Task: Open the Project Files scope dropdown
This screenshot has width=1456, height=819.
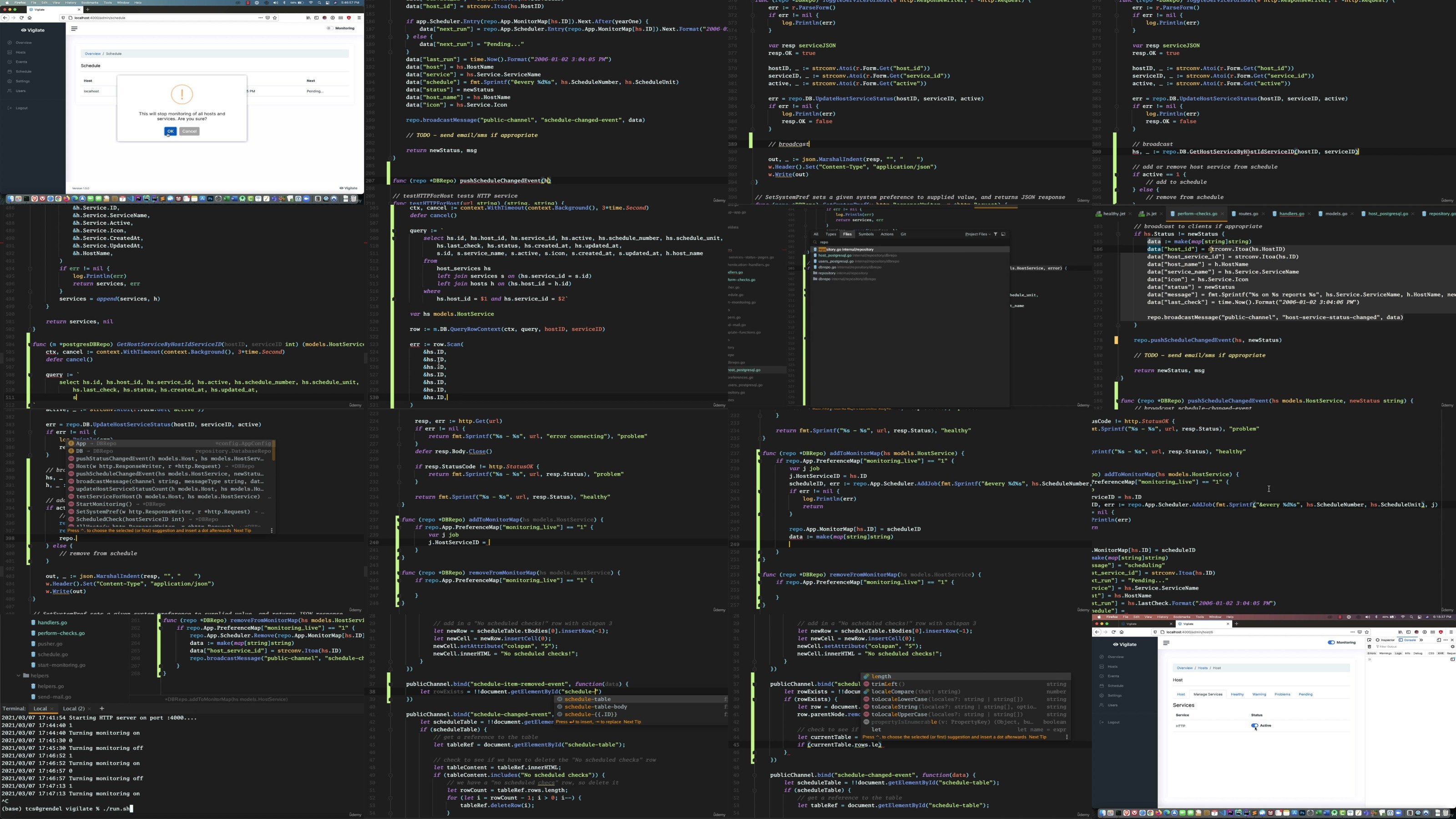Action: pyautogui.click(x=978, y=234)
